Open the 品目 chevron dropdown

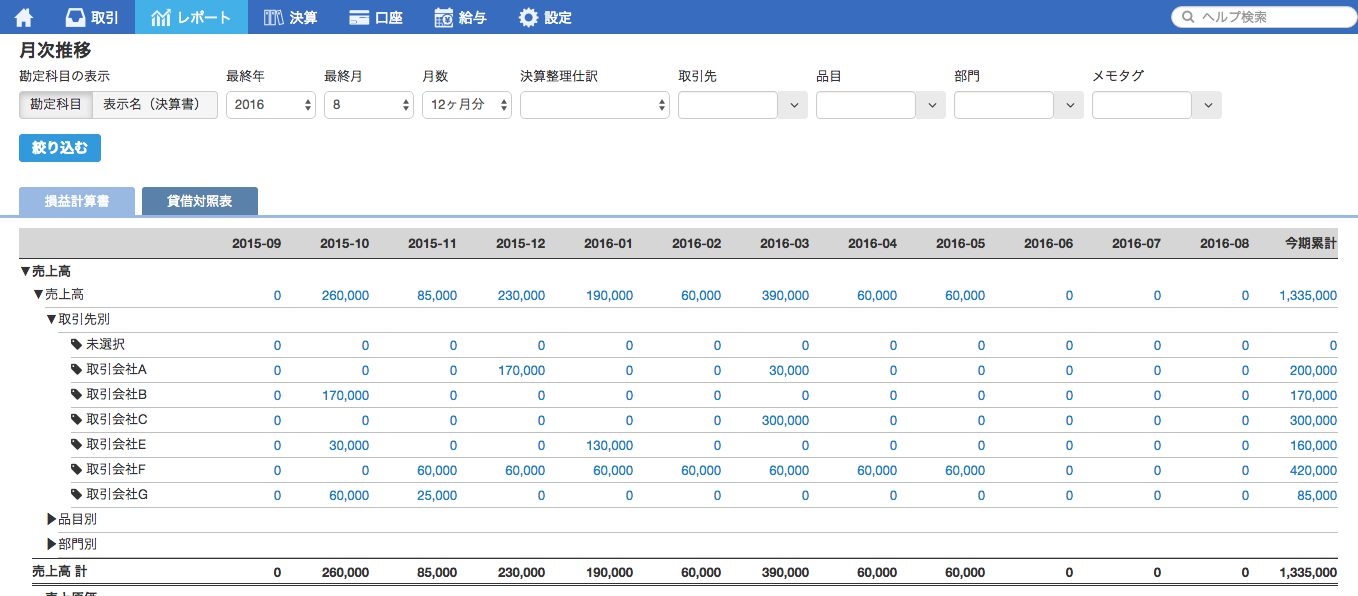[931, 105]
